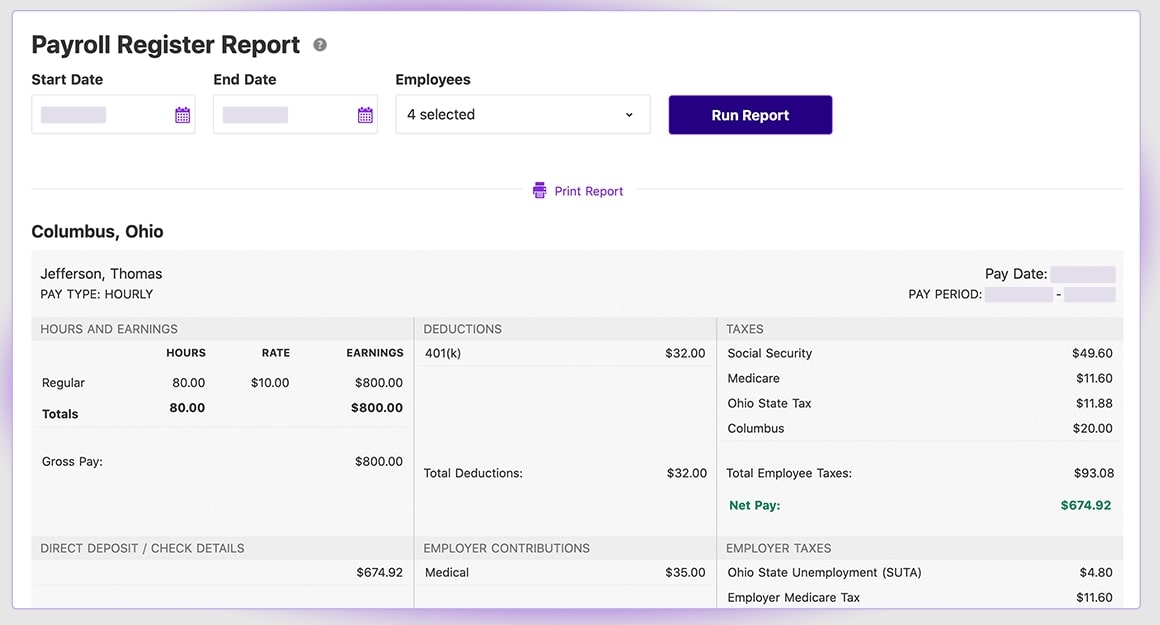The width and height of the screenshot is (1160, 625).
Task: Open the calendar picker for Start Date
Action: pos(182,114)
